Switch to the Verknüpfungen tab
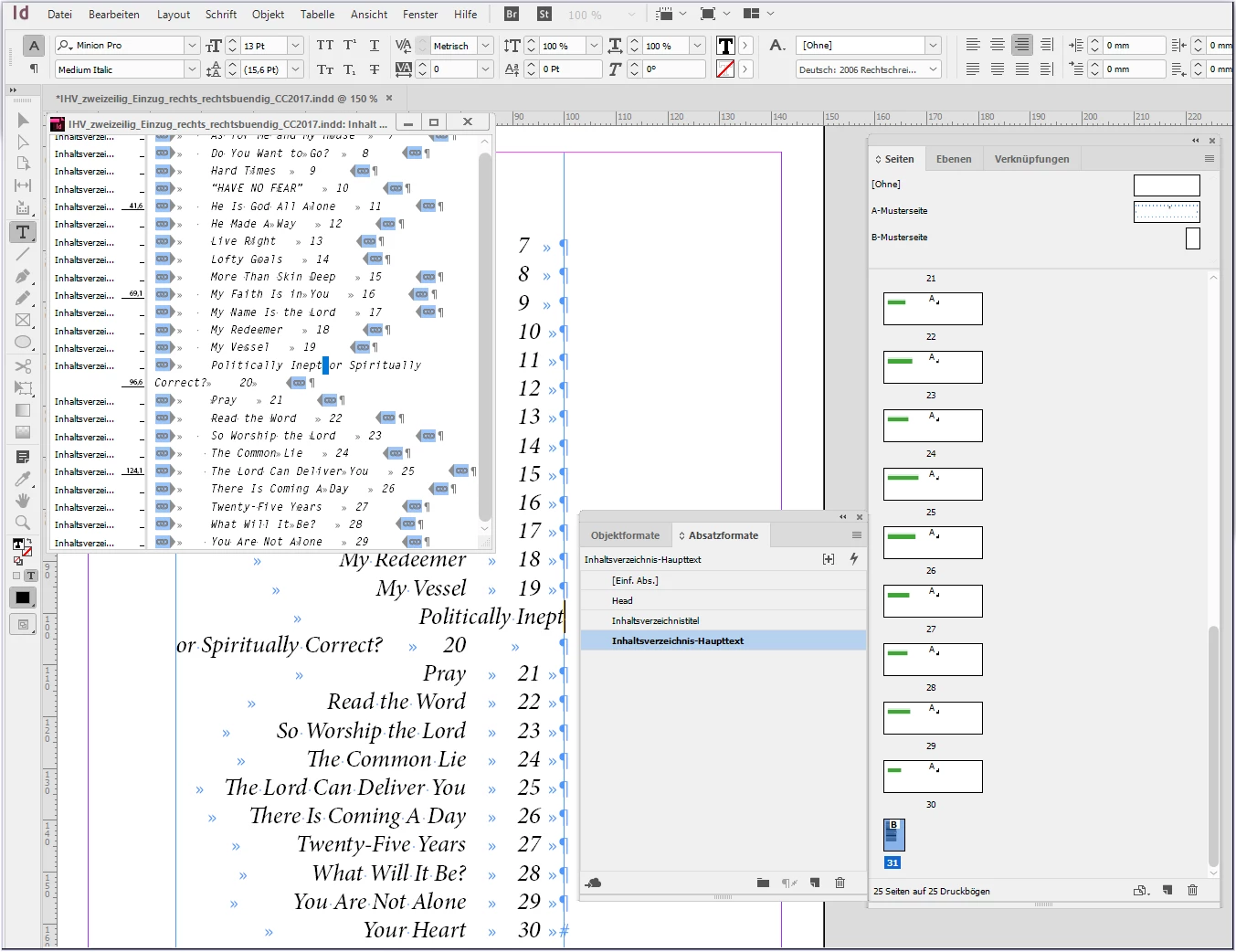Screen dimensions: 1236x952 pos(1031,158)
